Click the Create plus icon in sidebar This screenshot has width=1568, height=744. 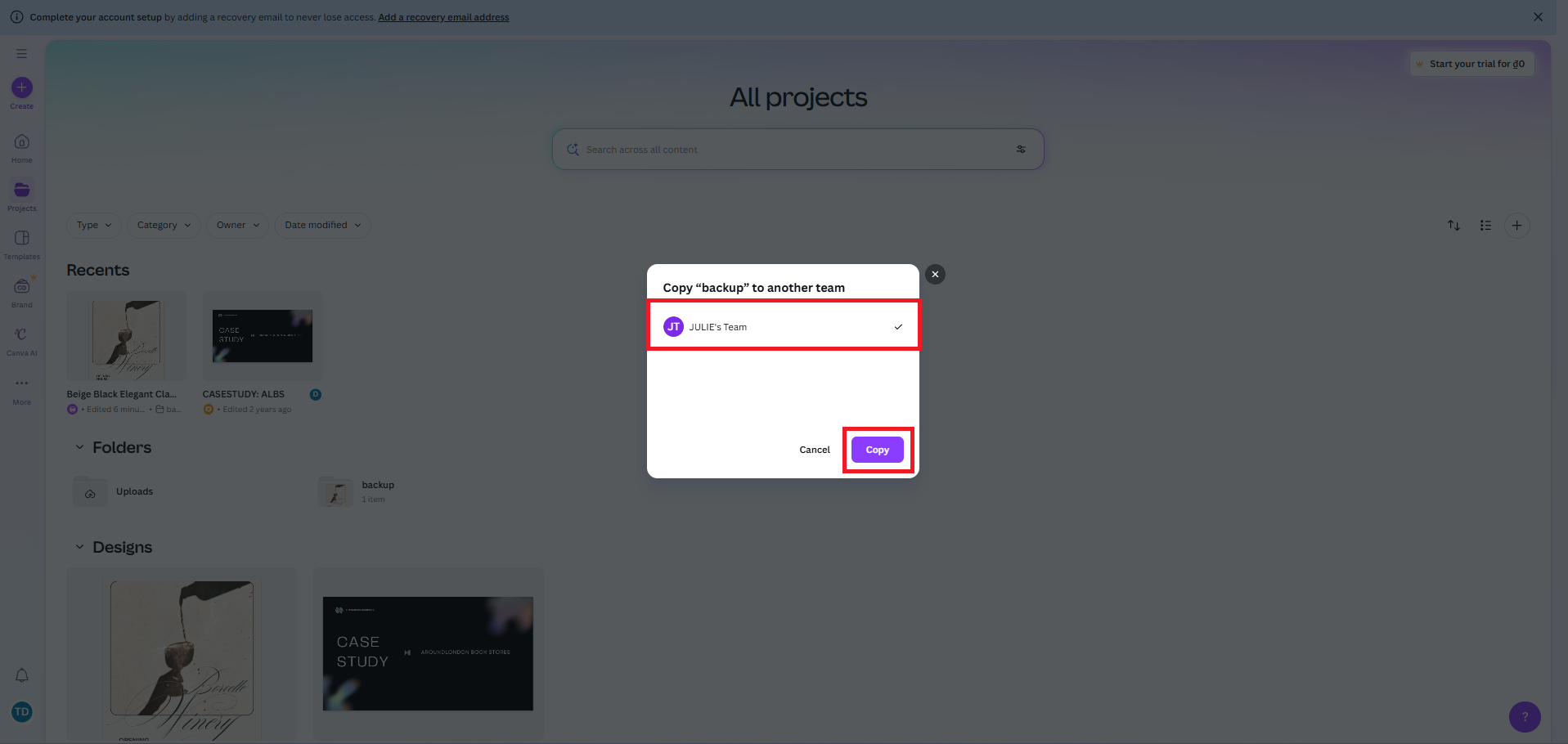[x=22, y=87]
